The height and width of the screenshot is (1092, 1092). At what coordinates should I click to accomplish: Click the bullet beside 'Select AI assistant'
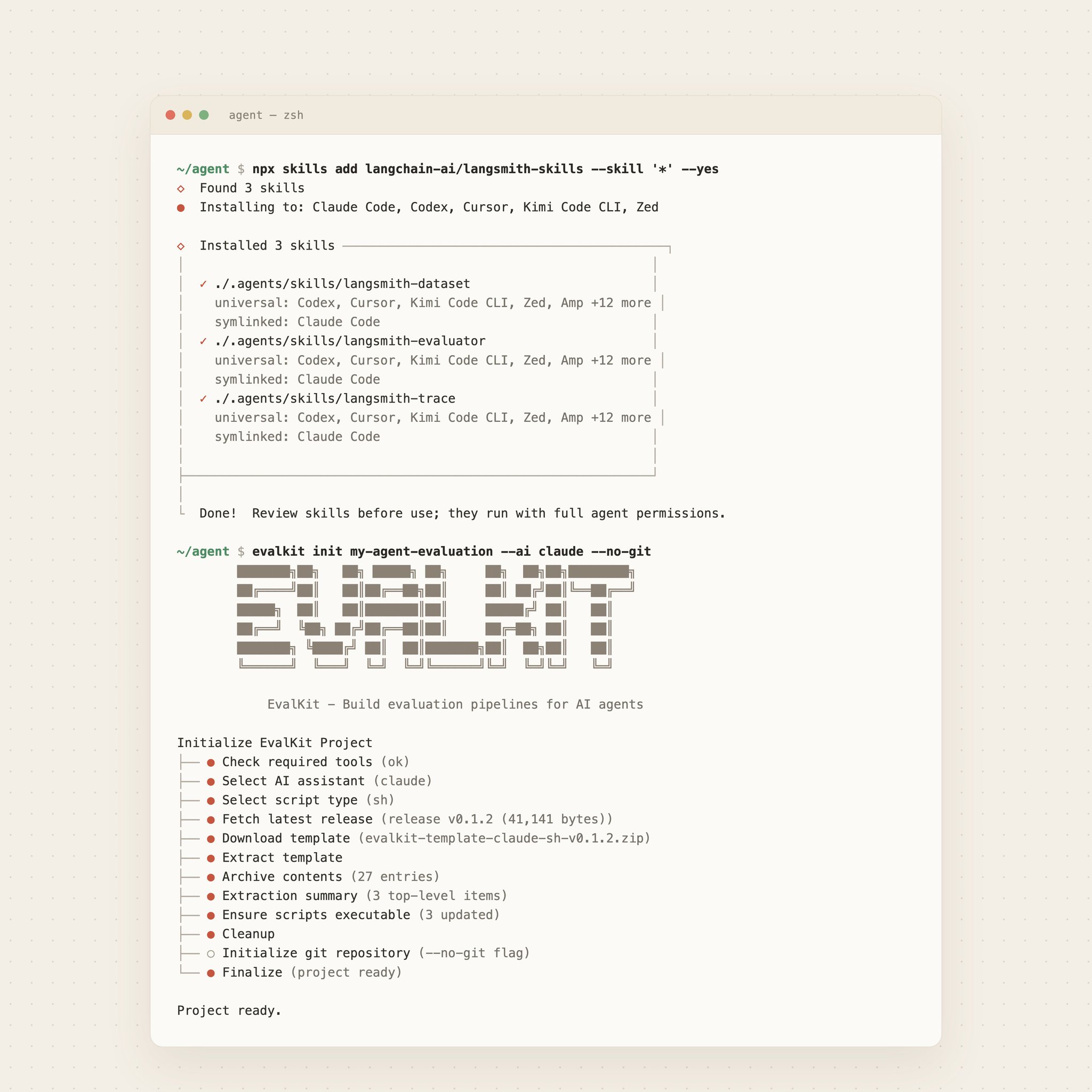[x=211, y=782]
